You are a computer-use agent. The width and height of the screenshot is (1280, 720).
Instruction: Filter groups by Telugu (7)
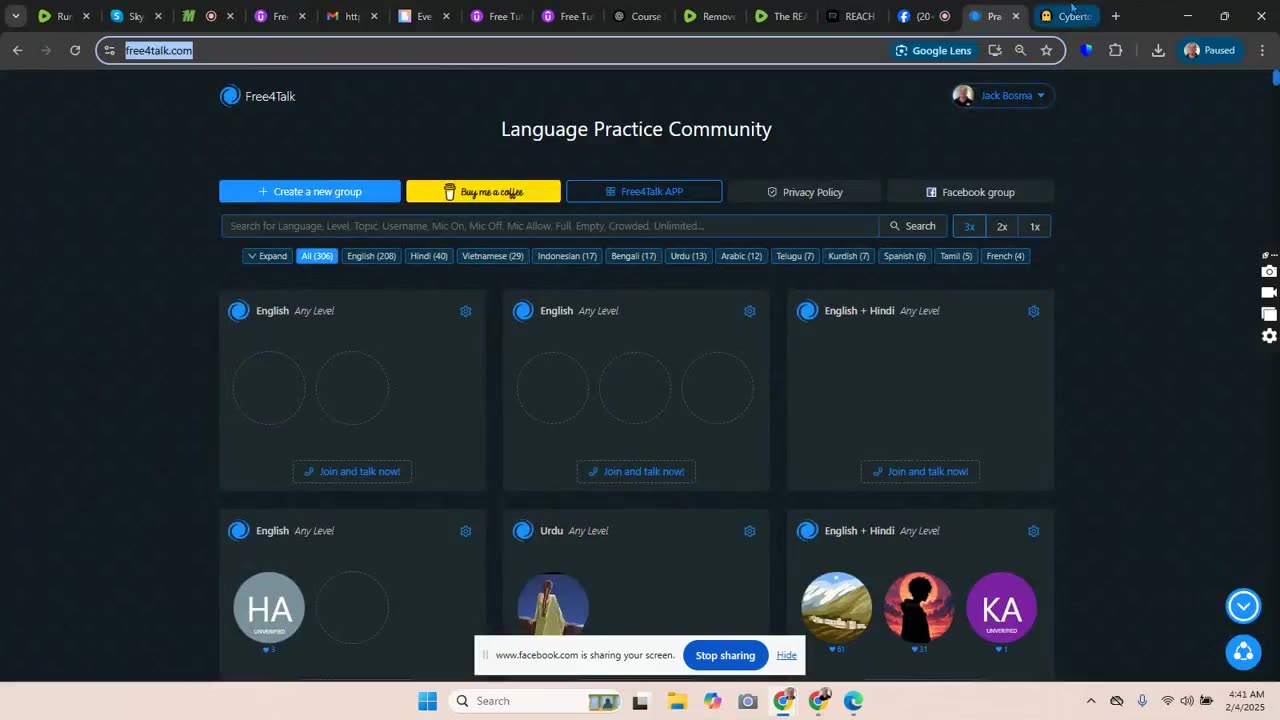tap(795, 256)
